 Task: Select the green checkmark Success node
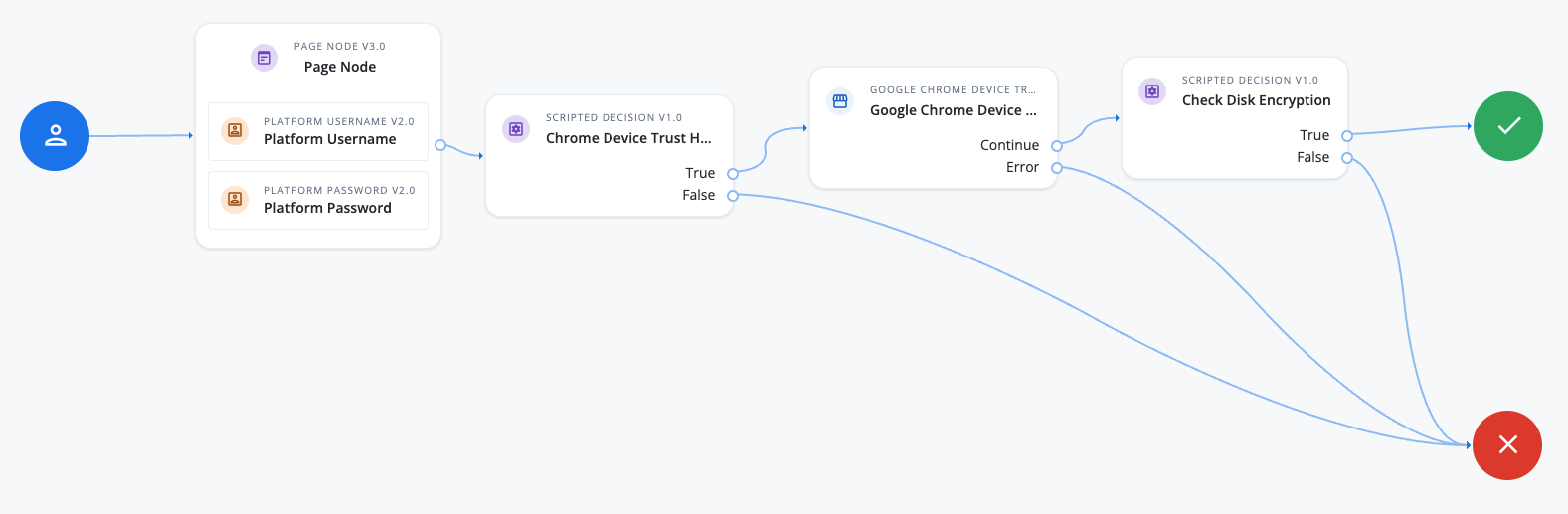pyautogui.click(x=1508, y=126)
